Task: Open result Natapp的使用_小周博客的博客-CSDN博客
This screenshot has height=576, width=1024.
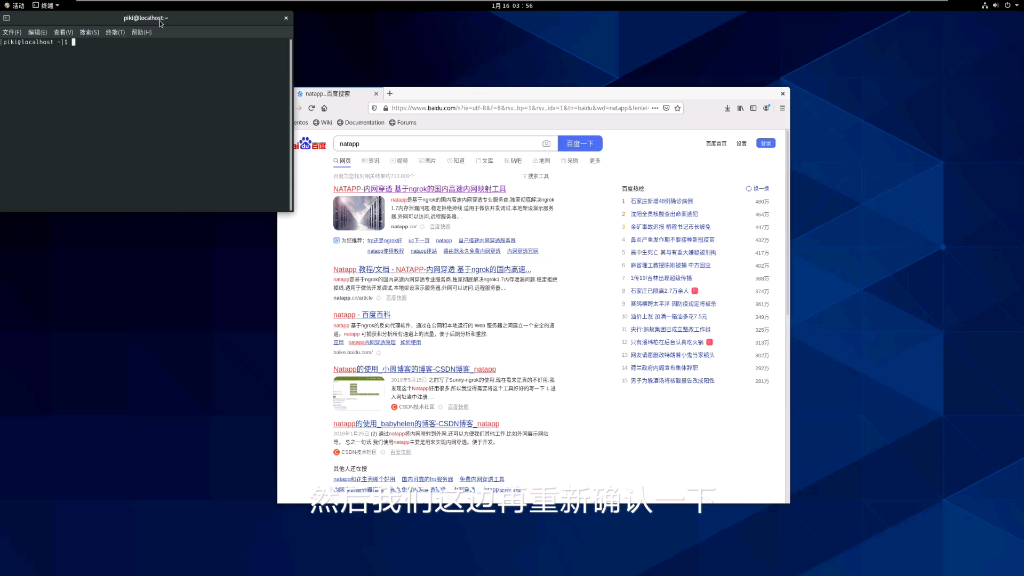Action: [x=414, y=369]
